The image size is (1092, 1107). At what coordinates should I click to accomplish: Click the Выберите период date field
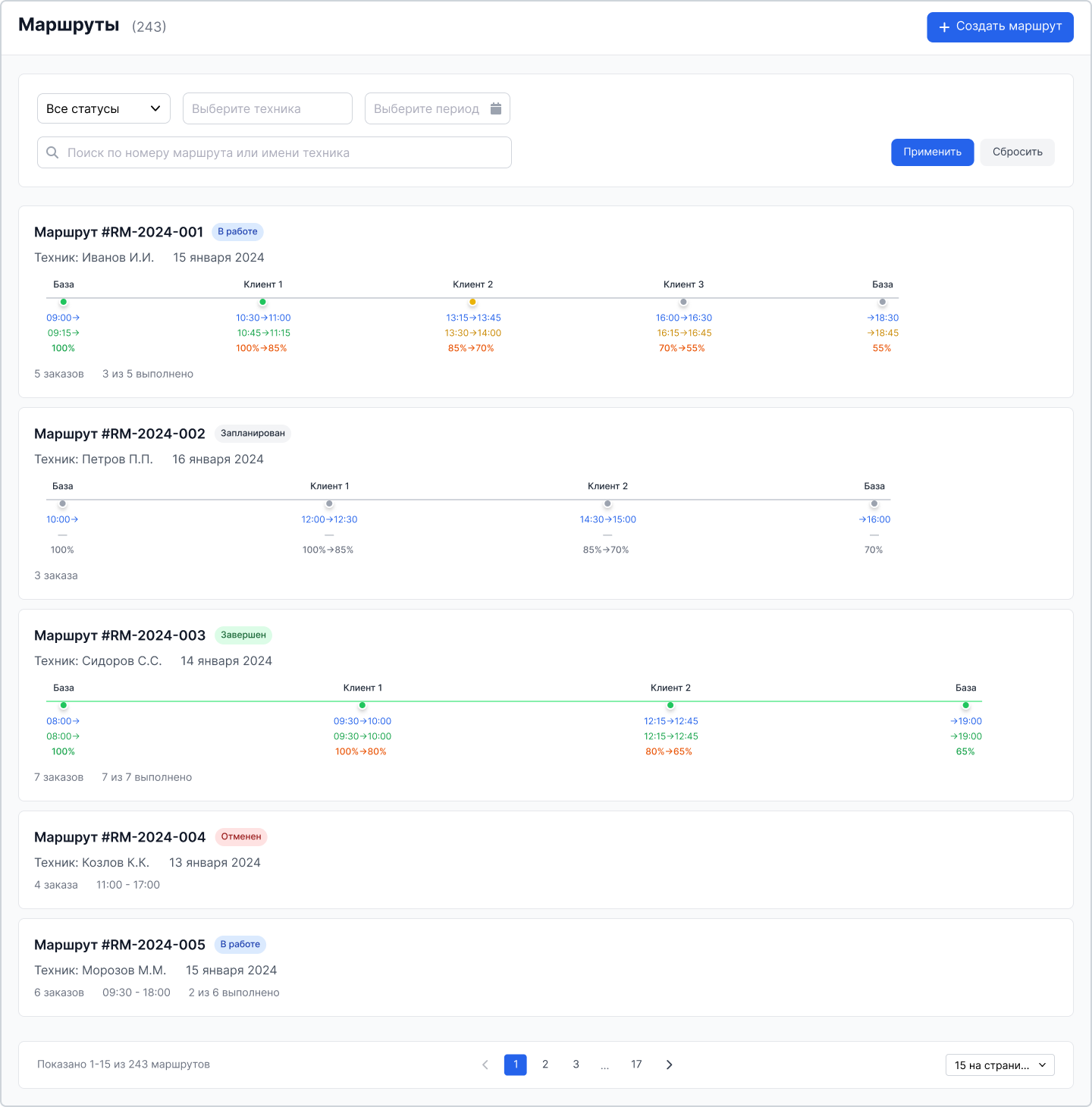[x=427, y=108]
